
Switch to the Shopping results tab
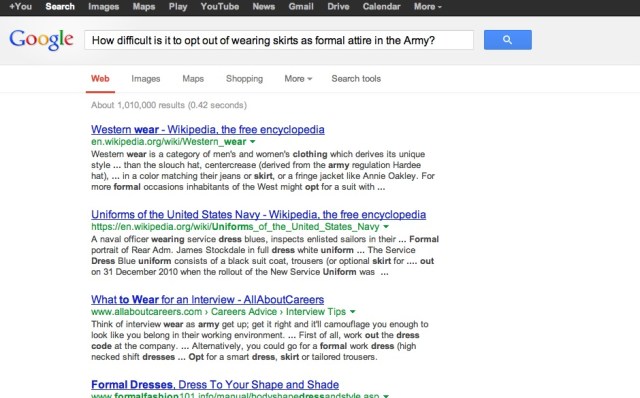point(244,78)
